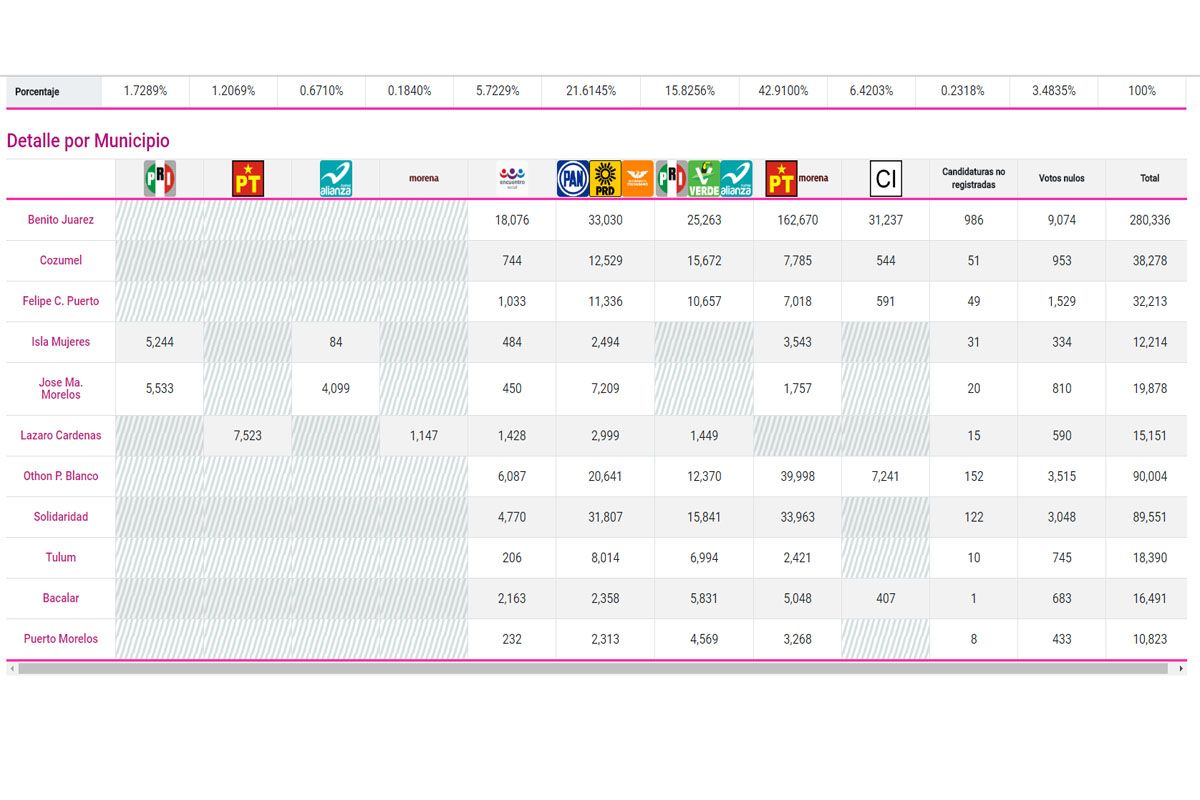Open the Cozumel municipality row label
Viewport: 1200px width, 800px height.
point(61,260)
